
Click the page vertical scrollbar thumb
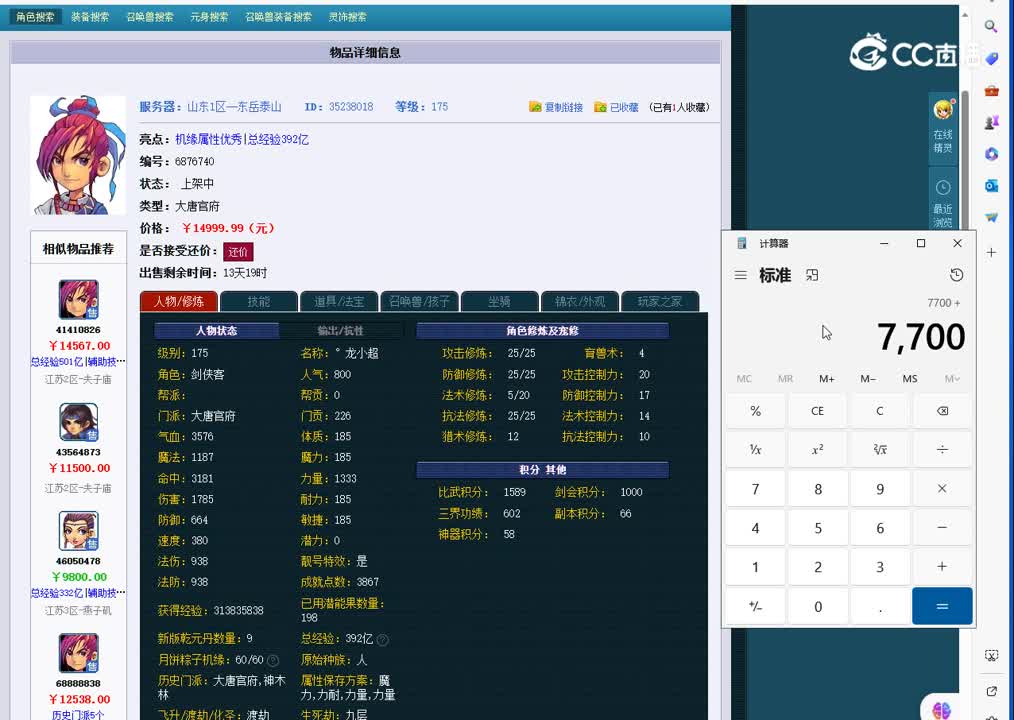pos(964,158)
